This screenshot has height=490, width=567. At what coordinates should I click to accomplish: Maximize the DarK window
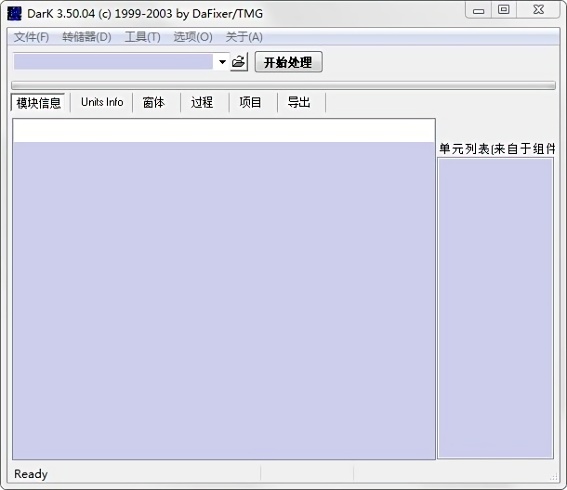point(504,10)
